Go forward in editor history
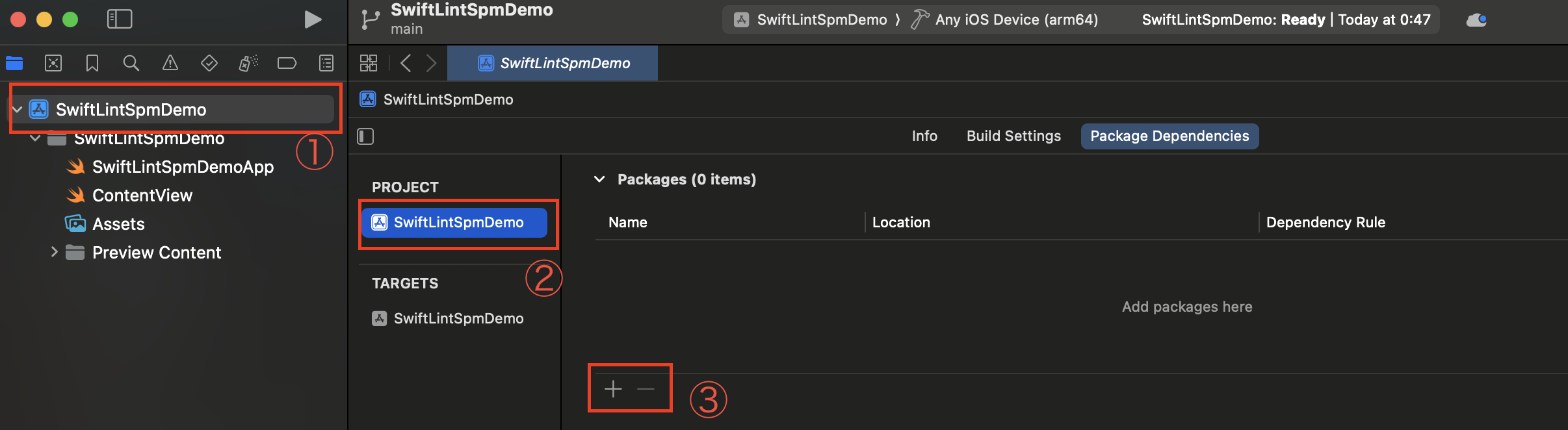1568x430 pixels. click(x=431, y=63)
